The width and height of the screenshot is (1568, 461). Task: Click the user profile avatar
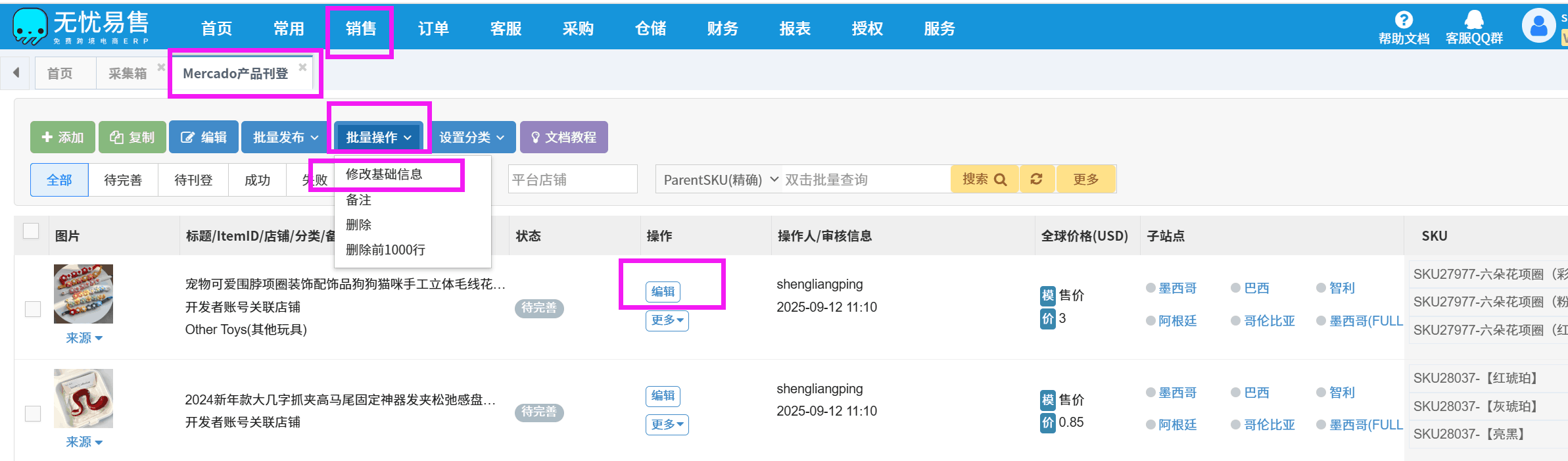pyautogui.click(x=1538, y=26)
